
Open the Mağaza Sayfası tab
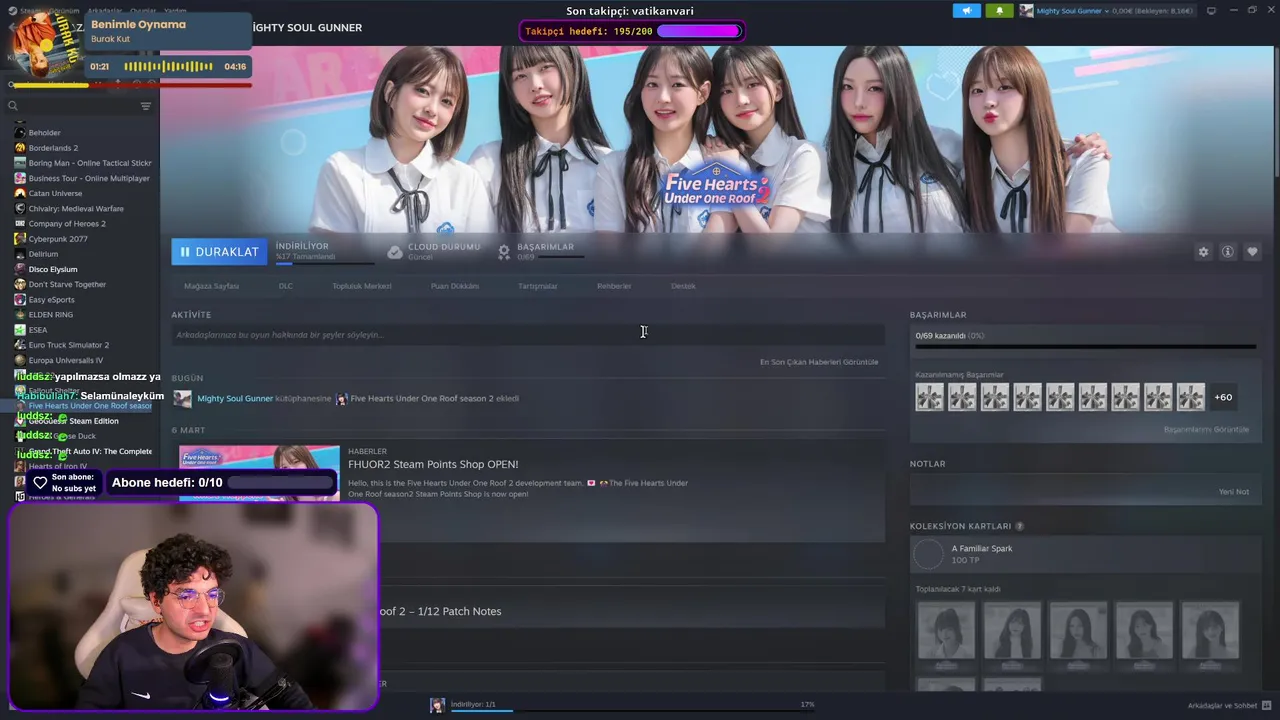point(211,286)
